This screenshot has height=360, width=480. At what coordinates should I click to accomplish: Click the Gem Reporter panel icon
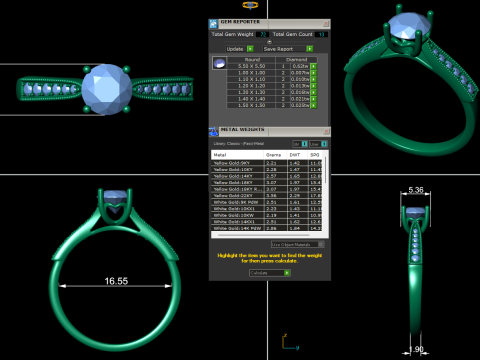pos(213,24)
